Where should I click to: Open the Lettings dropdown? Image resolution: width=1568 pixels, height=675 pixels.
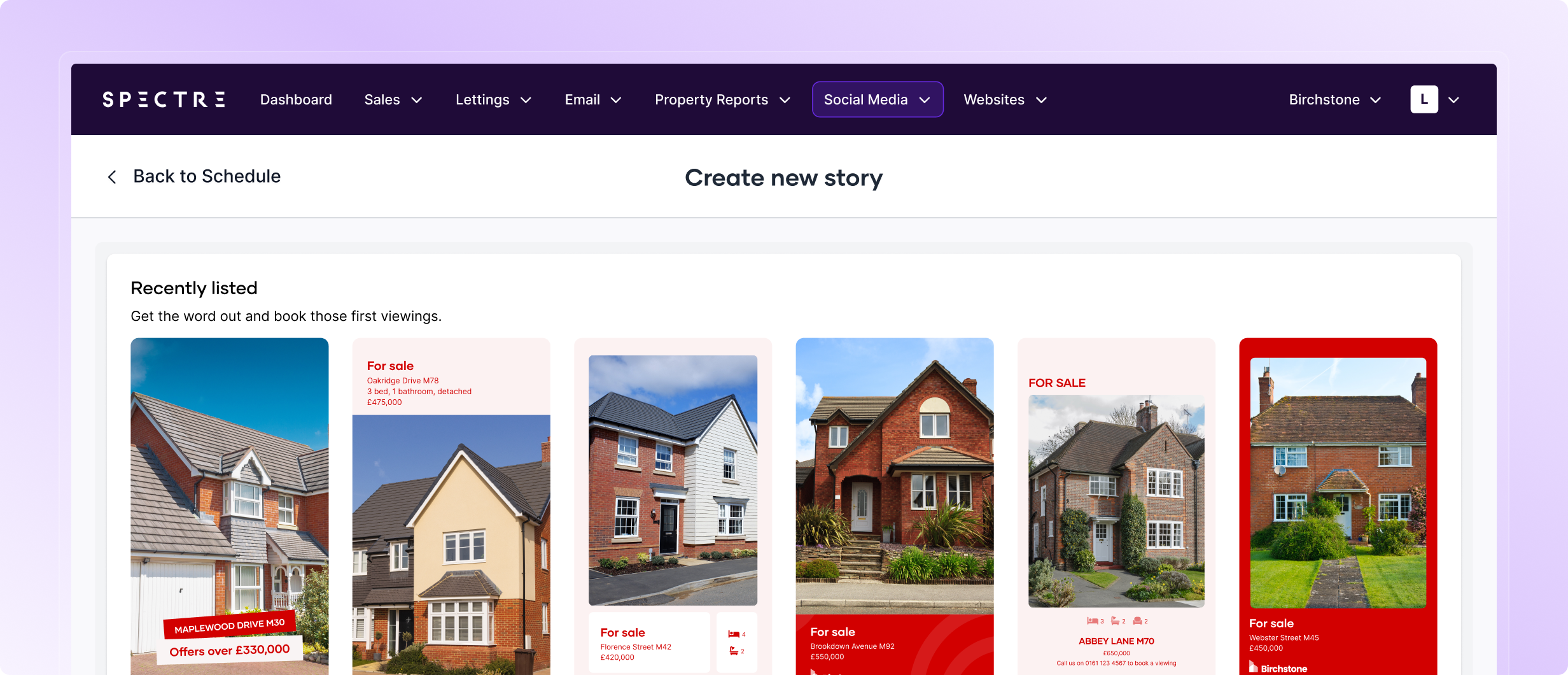[493, 100]
